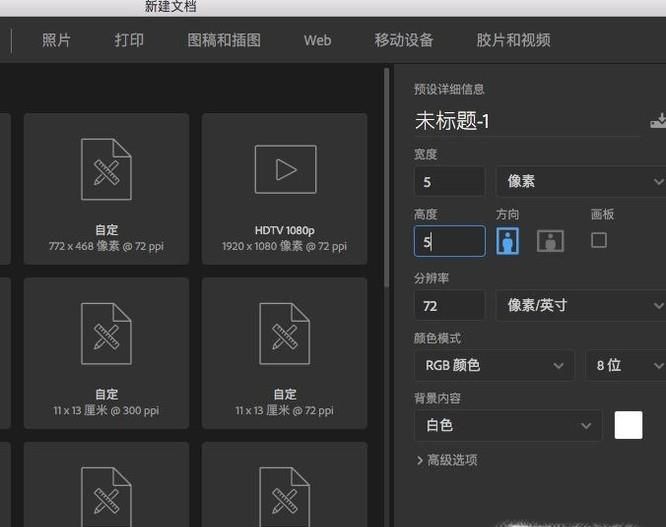Switch to the 图稿和插图 tab

224,40
